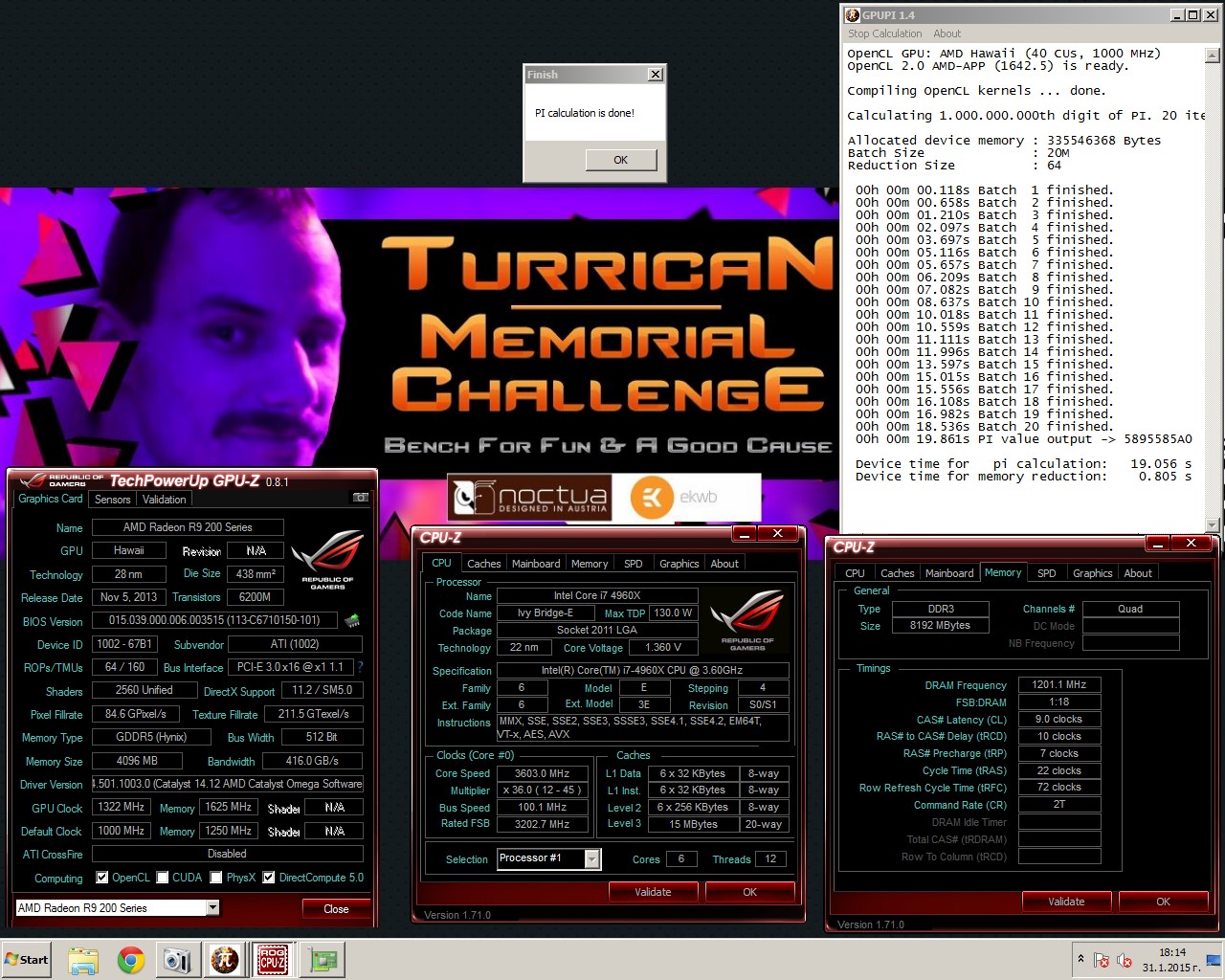
Task: Click the Driver Version field in GPU-Z
Action: pyautogui.click(x=228, y=784)
